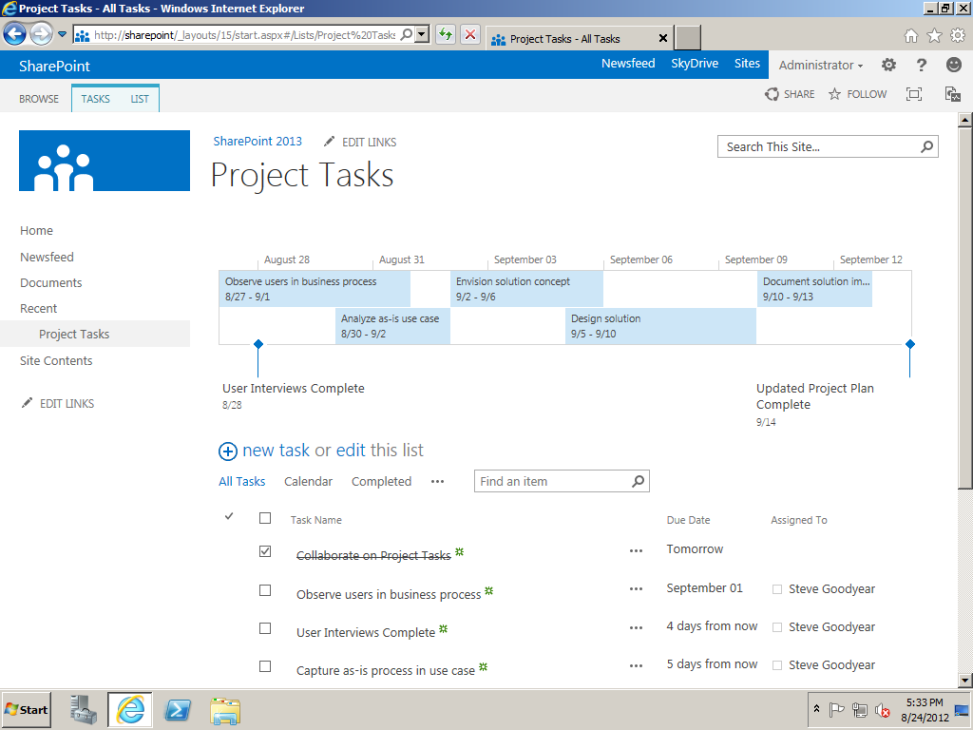Open the ellipsis menu next to Completed view
The height and width of the screenshot is (730, 973).
pyautogui.click(x=437, y=481)
